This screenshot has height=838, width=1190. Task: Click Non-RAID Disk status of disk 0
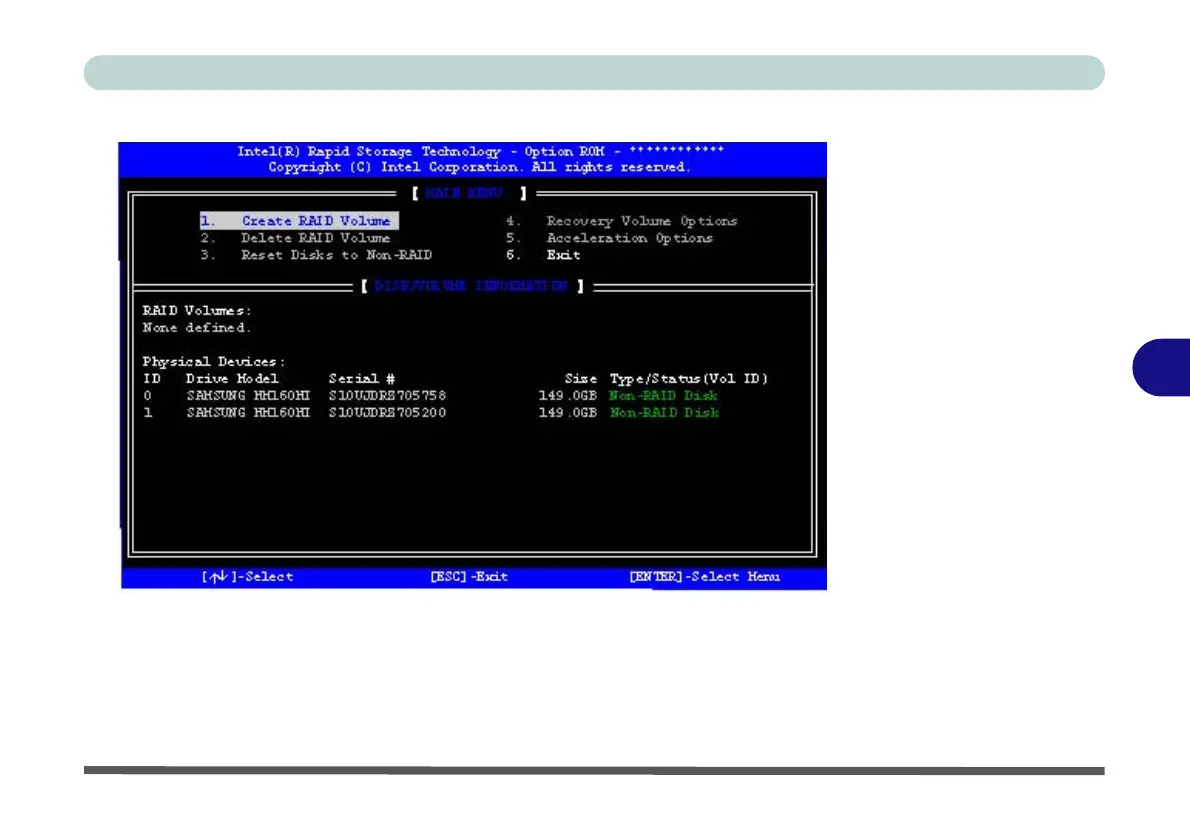[x=663, y=395]
